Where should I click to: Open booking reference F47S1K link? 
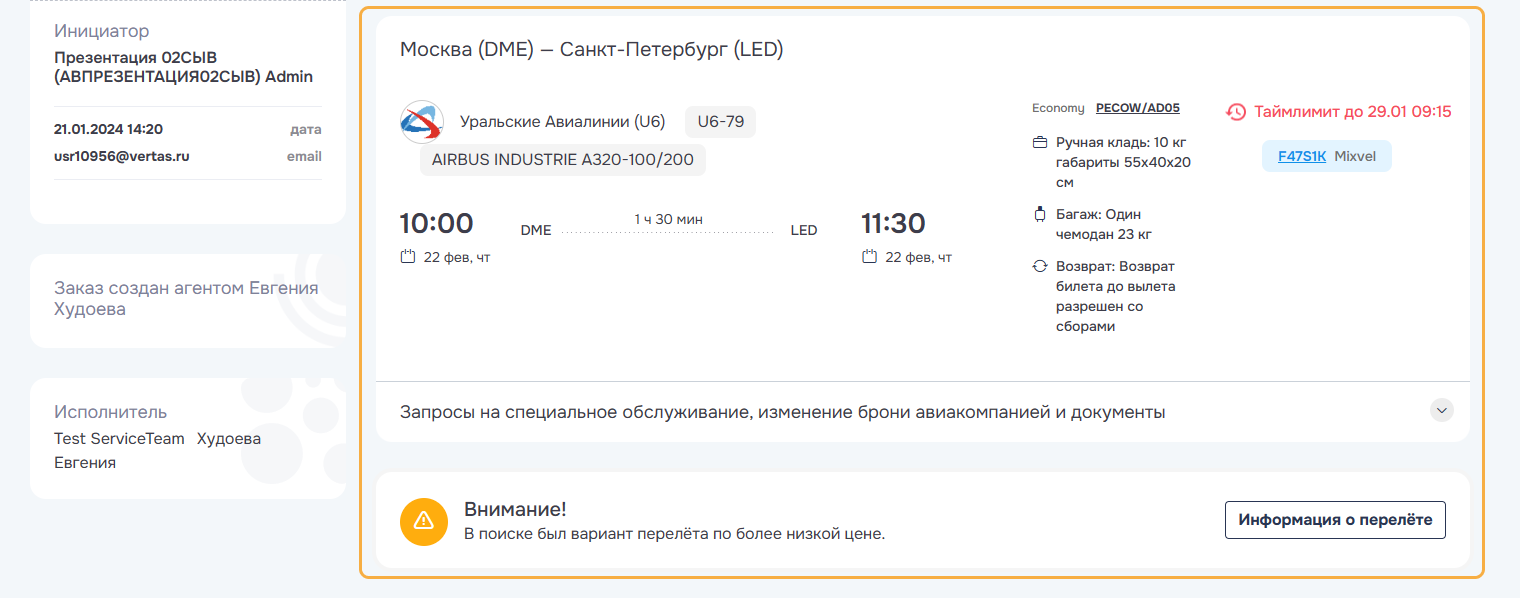point(1301,156)
